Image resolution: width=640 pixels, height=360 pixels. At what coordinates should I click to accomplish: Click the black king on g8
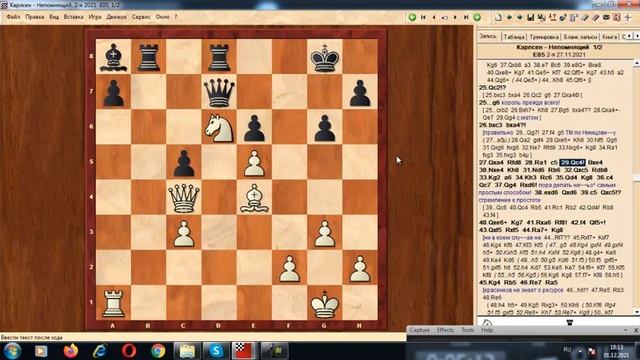tap(324, 58)
